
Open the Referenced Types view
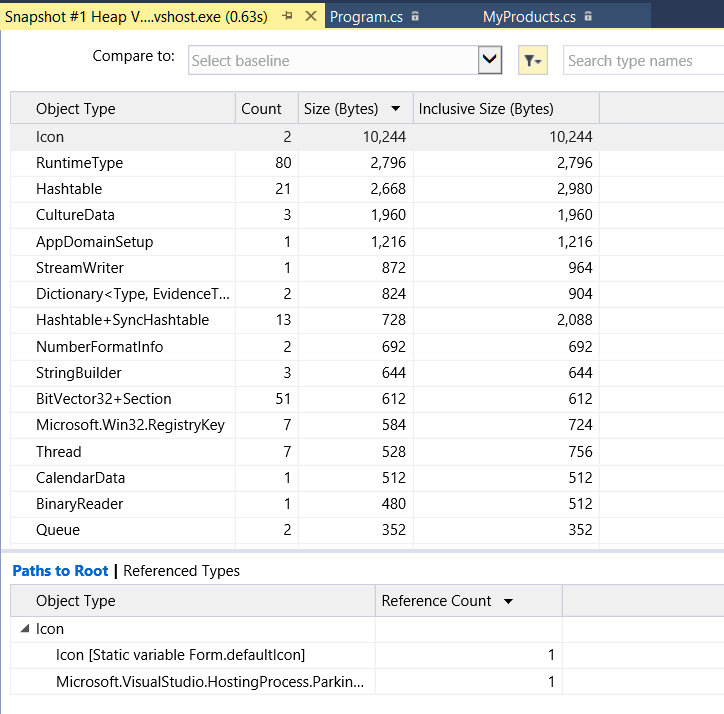coord(181,571)
